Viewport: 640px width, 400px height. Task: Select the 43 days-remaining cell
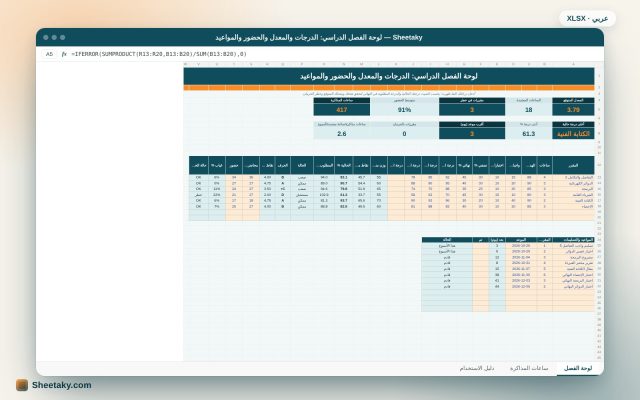[x=497, y=281]
